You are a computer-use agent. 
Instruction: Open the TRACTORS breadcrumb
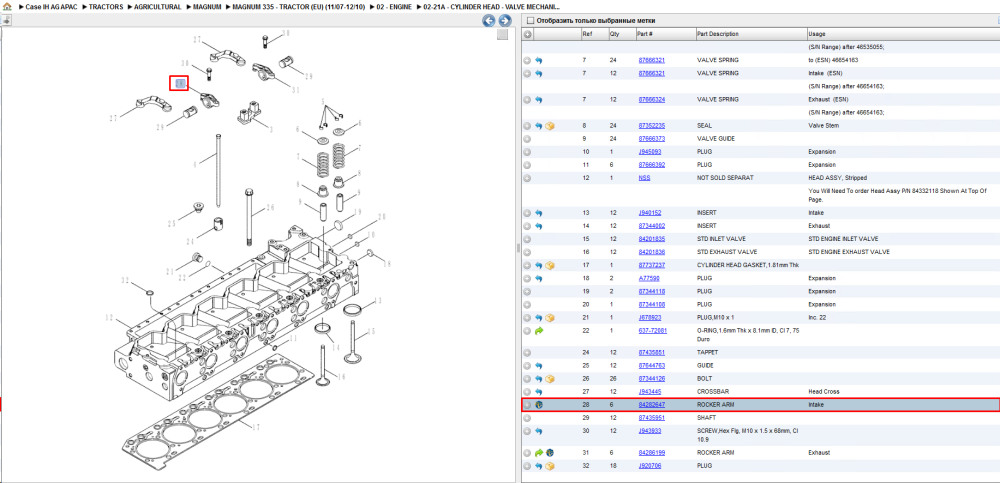(x=106, y=6)
